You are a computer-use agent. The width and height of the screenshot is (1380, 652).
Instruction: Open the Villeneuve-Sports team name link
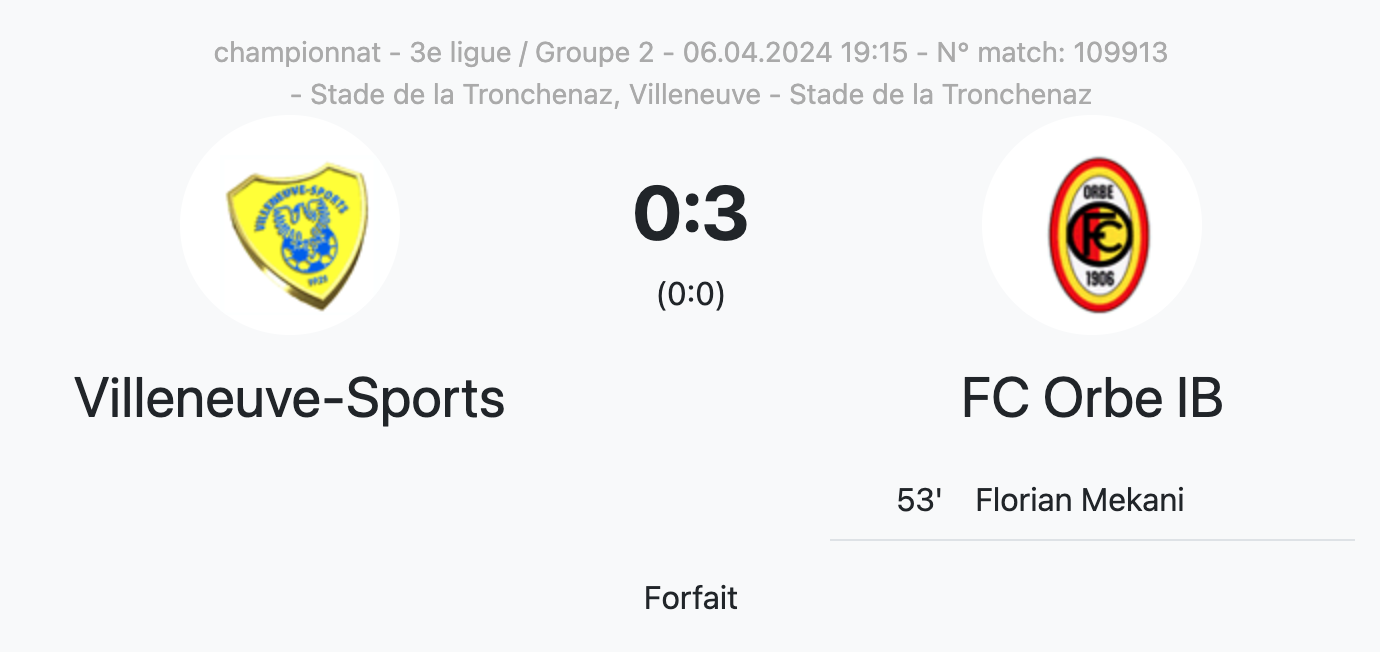290,398
